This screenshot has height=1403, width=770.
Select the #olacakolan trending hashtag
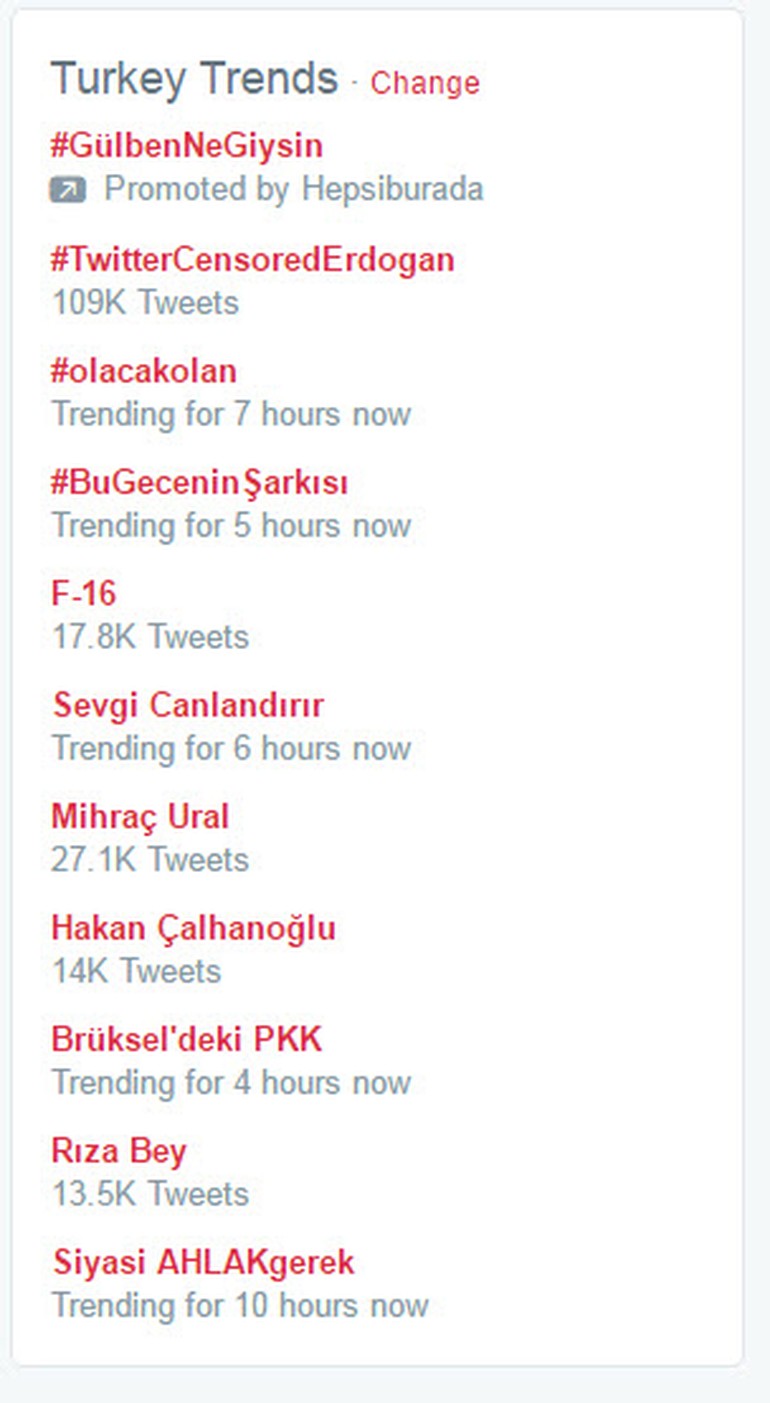pyautogui.click(x=143, y=371)
